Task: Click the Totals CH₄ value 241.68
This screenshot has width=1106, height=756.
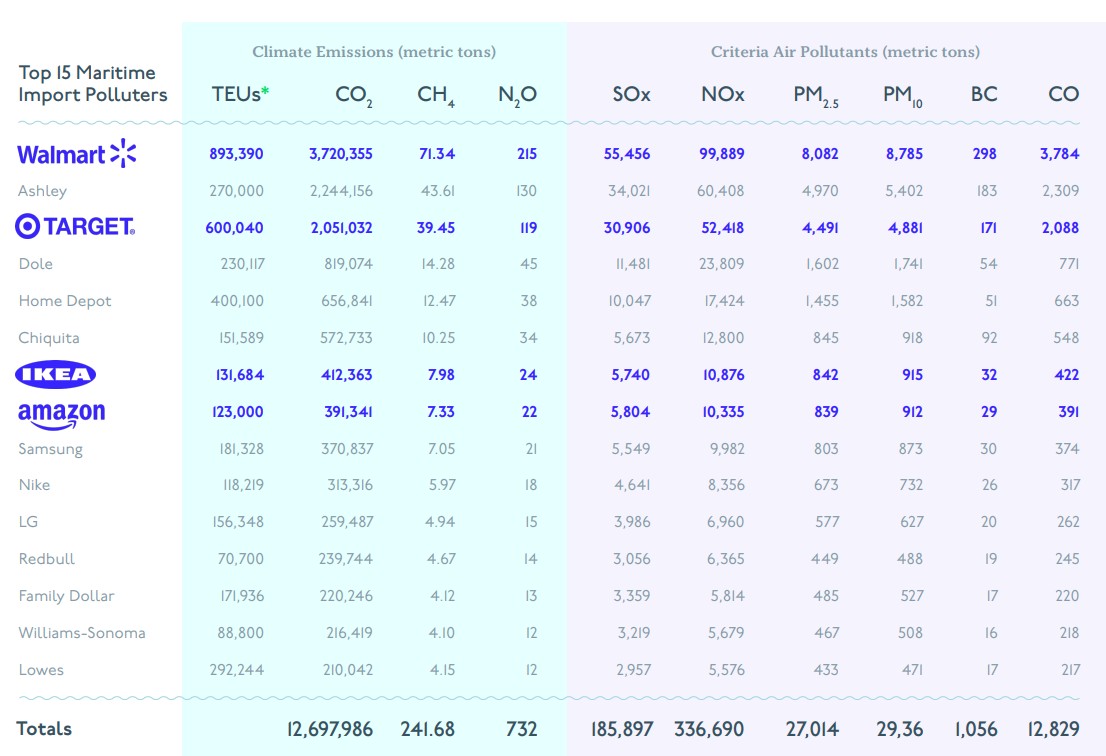Action: 427,728
